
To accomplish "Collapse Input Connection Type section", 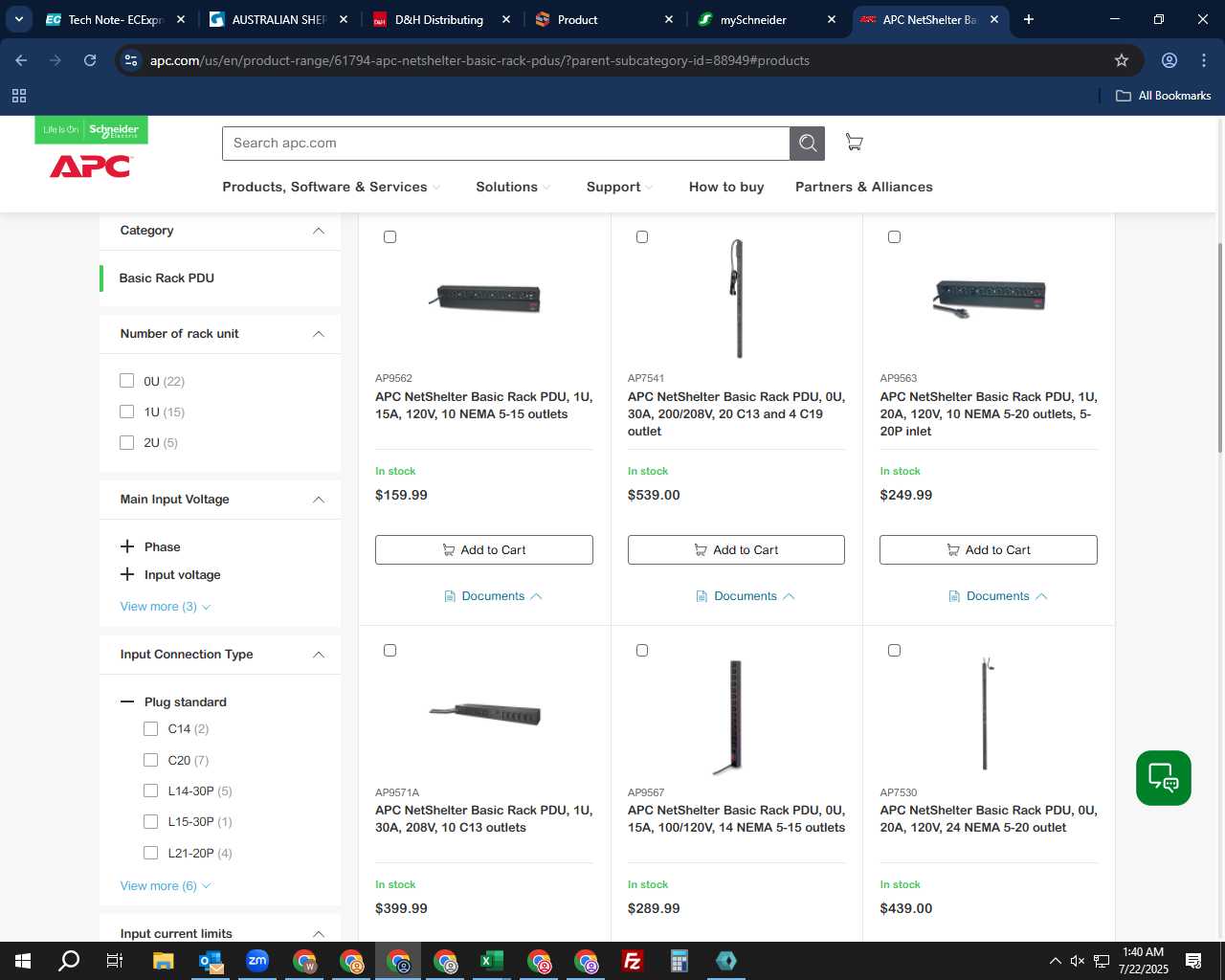I will (319, 655).
